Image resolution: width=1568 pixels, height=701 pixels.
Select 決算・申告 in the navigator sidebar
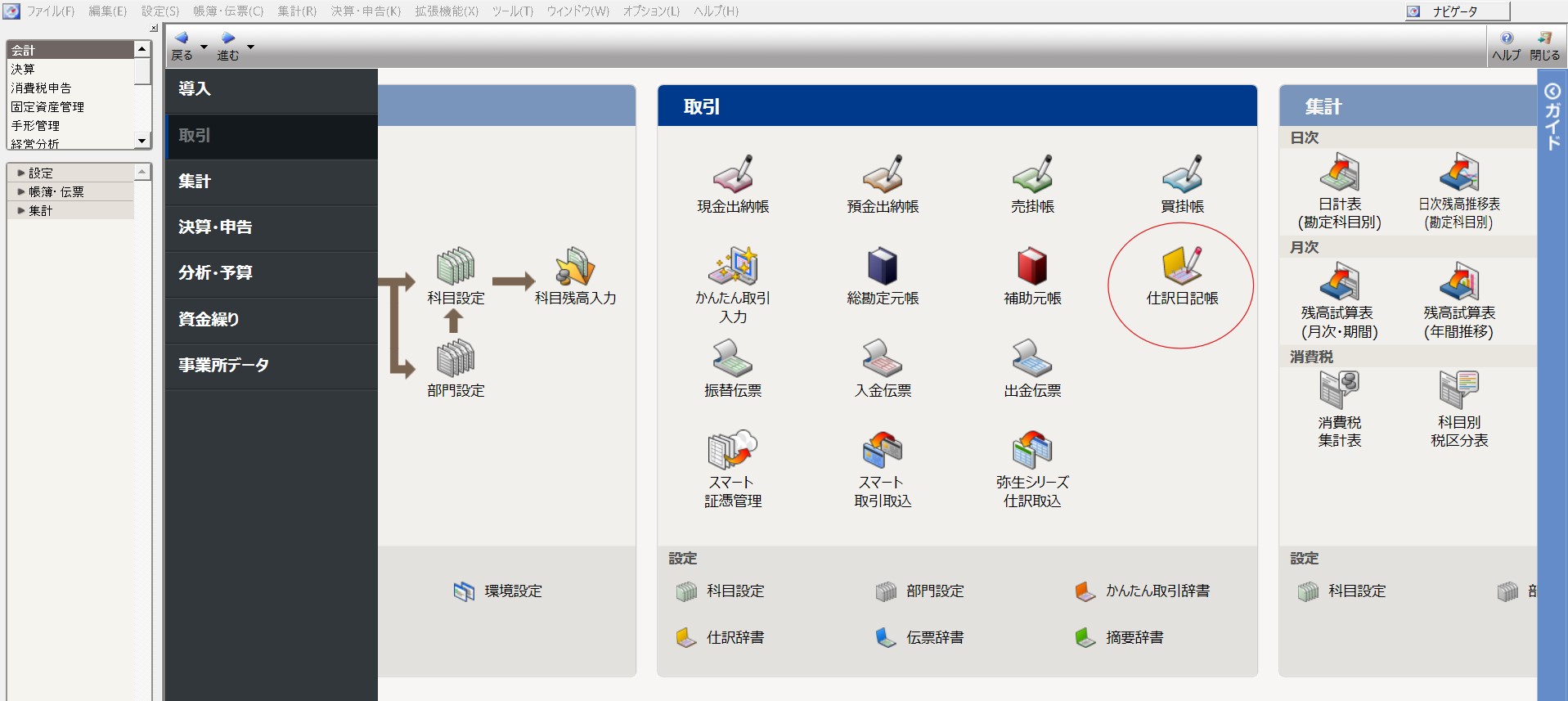pos(271,227)
